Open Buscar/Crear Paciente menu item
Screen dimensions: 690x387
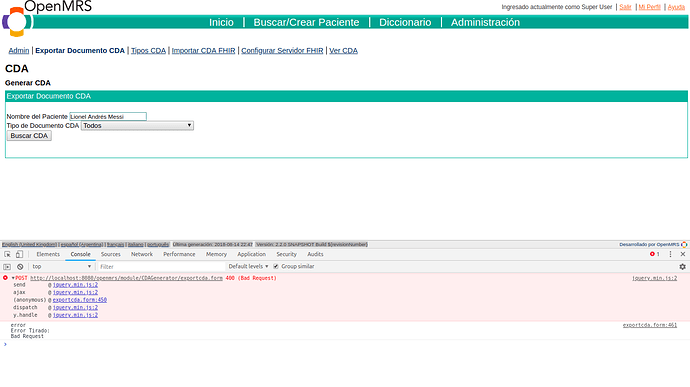pyautogui.click(x=306, y=22)
